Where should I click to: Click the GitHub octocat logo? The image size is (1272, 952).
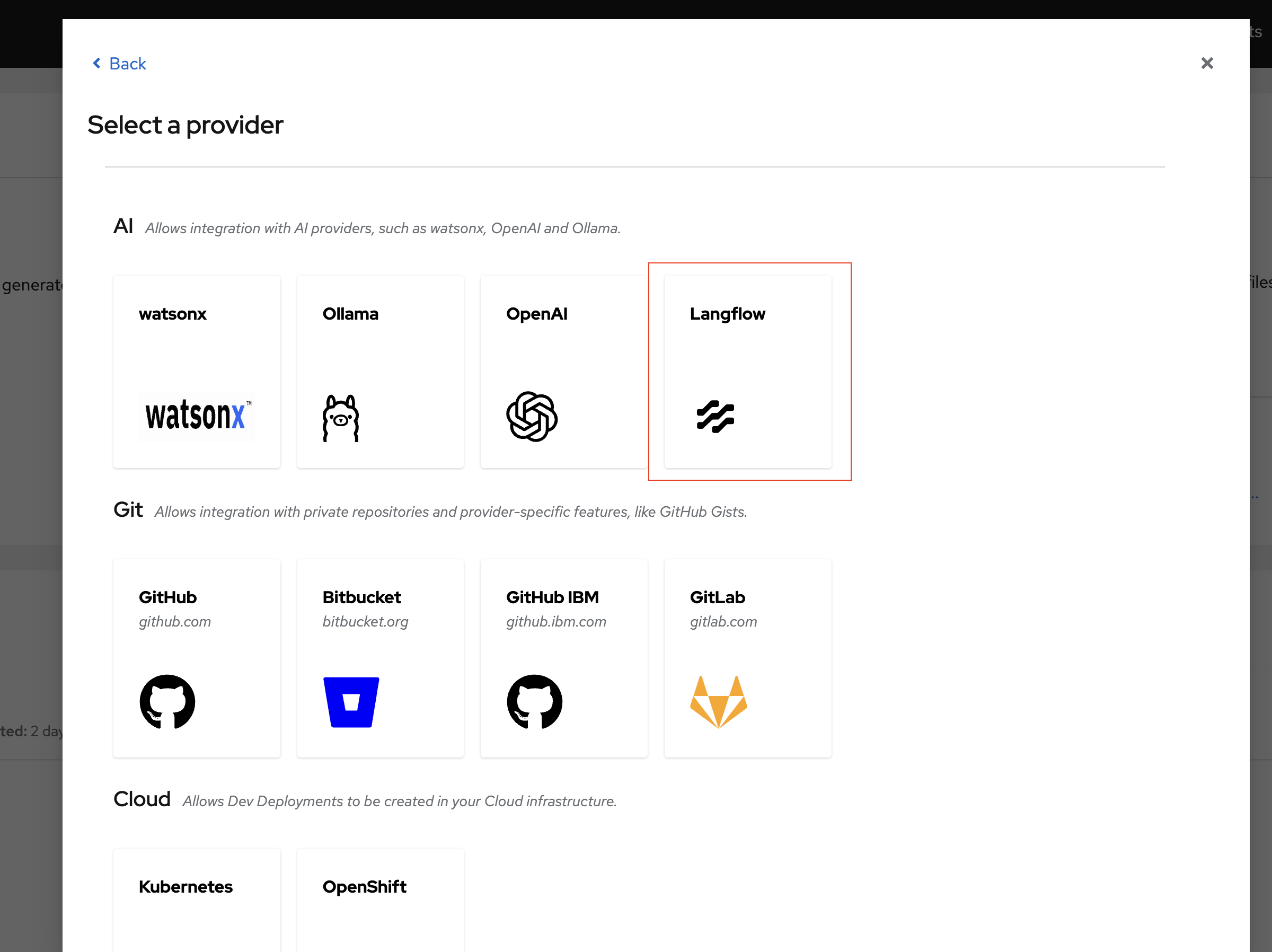pyautogui.click(x=167, y=702)
